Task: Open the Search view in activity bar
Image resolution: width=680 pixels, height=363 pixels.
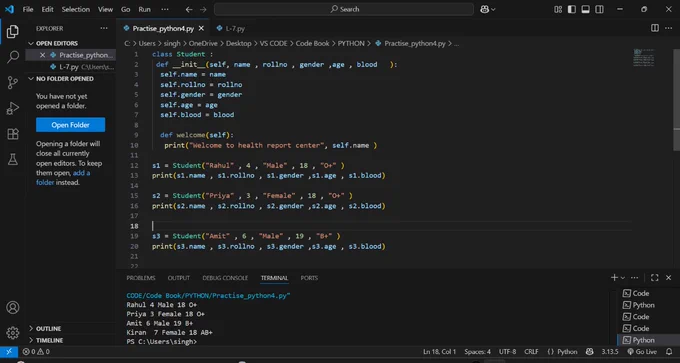Action: point(13,57)
